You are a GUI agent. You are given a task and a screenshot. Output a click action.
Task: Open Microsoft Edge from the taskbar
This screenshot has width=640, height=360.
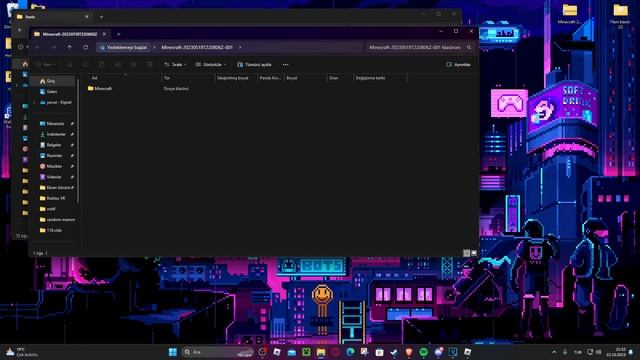click(x=350, y=352)
